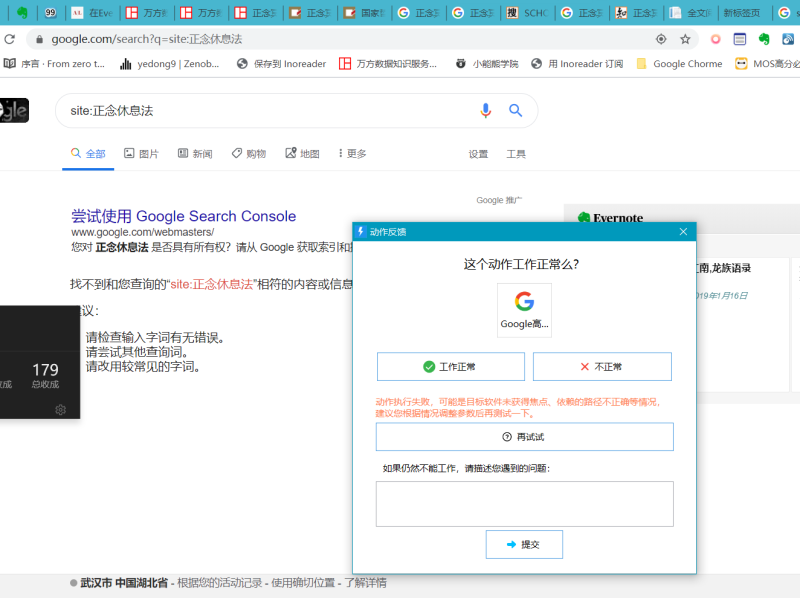
Task: Switch to the 国家 browser tab
Action: [364, 13]
